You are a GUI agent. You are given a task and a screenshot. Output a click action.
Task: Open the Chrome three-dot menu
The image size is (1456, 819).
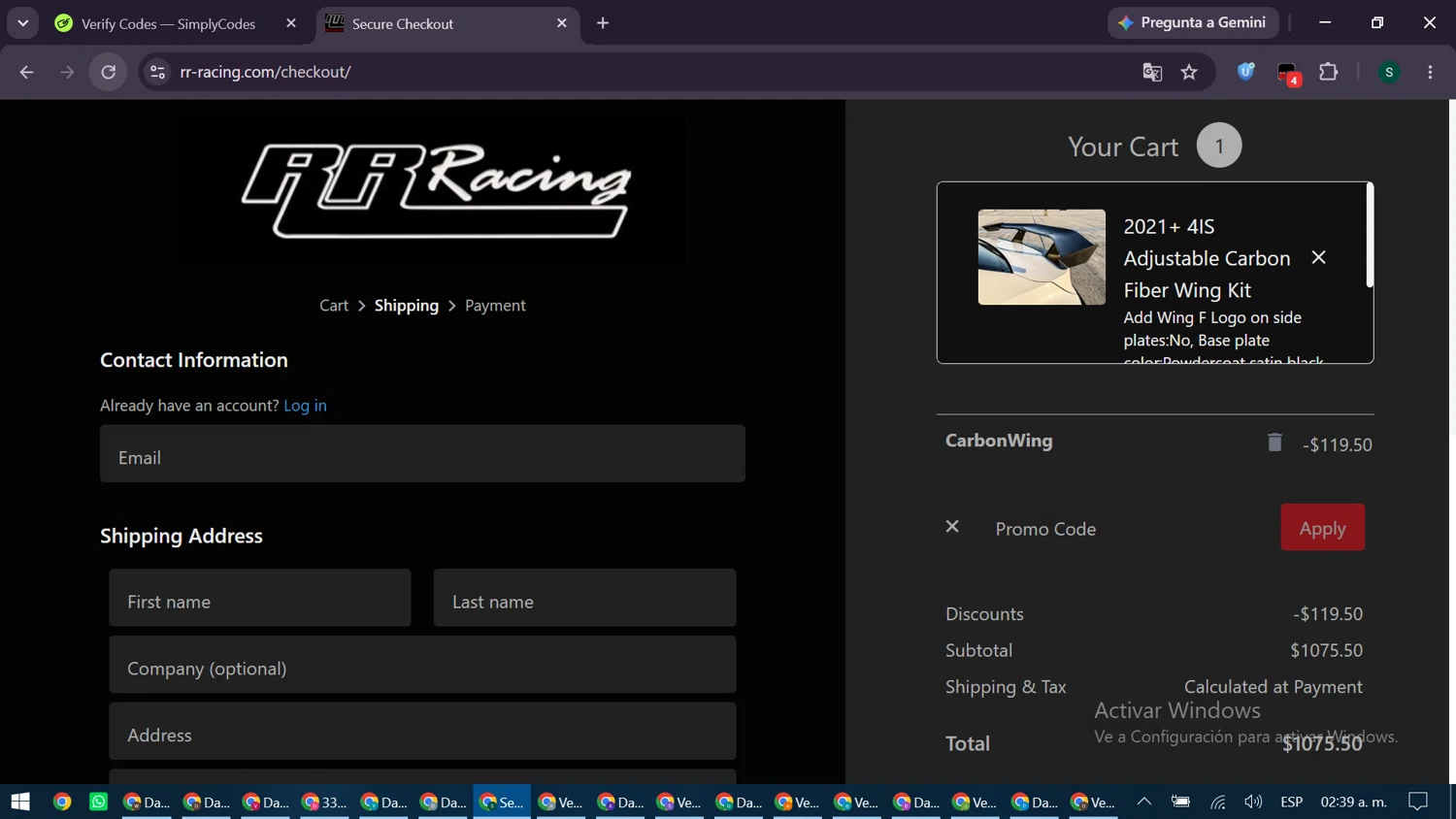pyautogui.click(x=1430, y=72)
